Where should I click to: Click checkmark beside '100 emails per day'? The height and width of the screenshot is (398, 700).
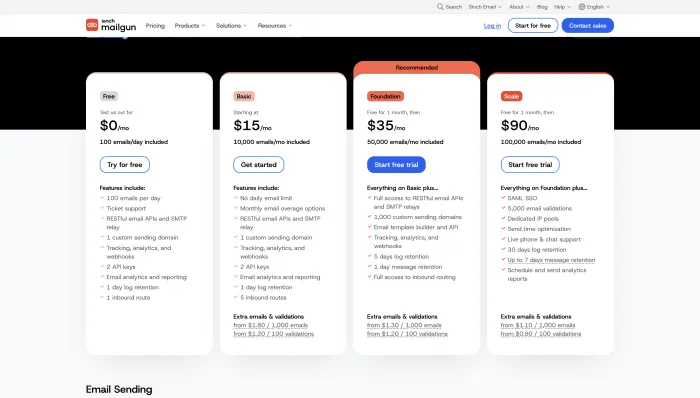pos(102,197)
